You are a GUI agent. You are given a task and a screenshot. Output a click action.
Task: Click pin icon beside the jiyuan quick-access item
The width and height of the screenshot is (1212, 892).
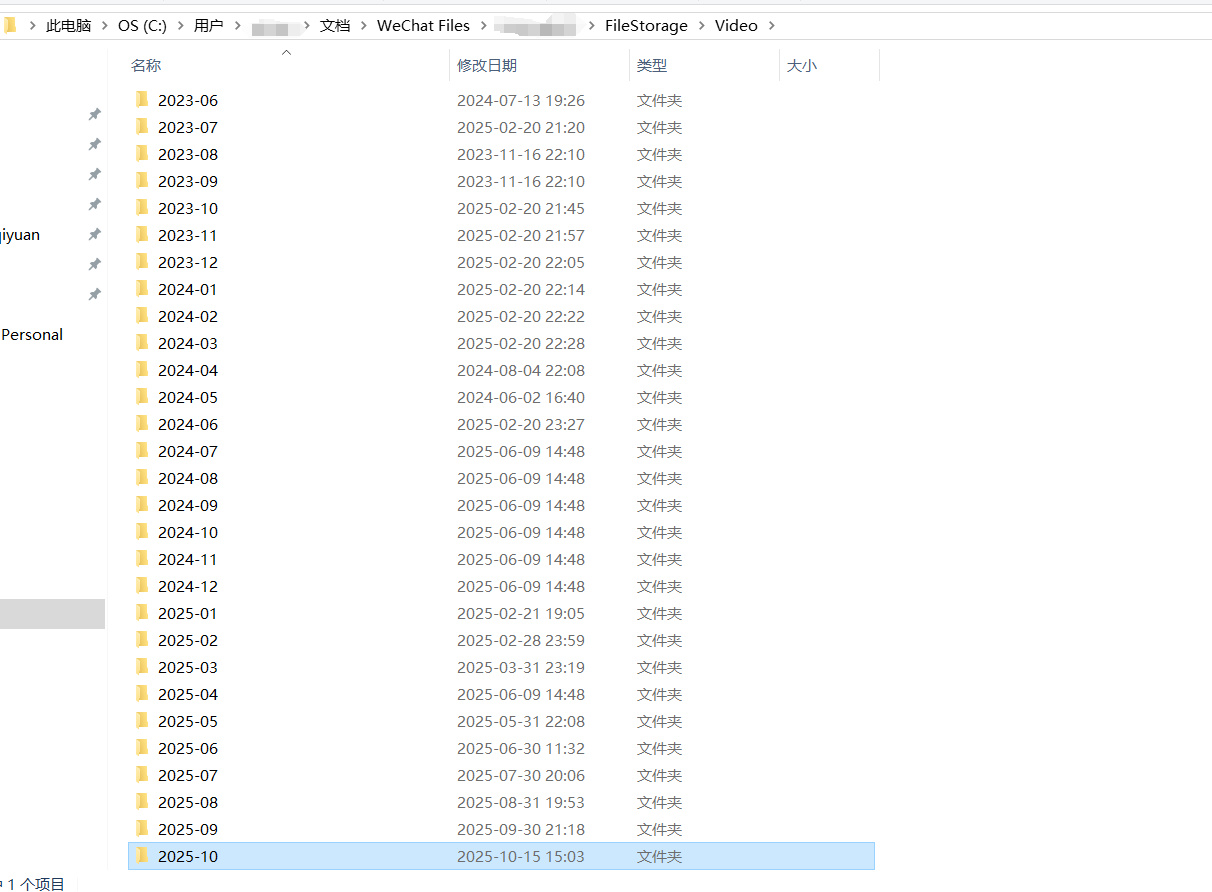[x=94, y=234]
